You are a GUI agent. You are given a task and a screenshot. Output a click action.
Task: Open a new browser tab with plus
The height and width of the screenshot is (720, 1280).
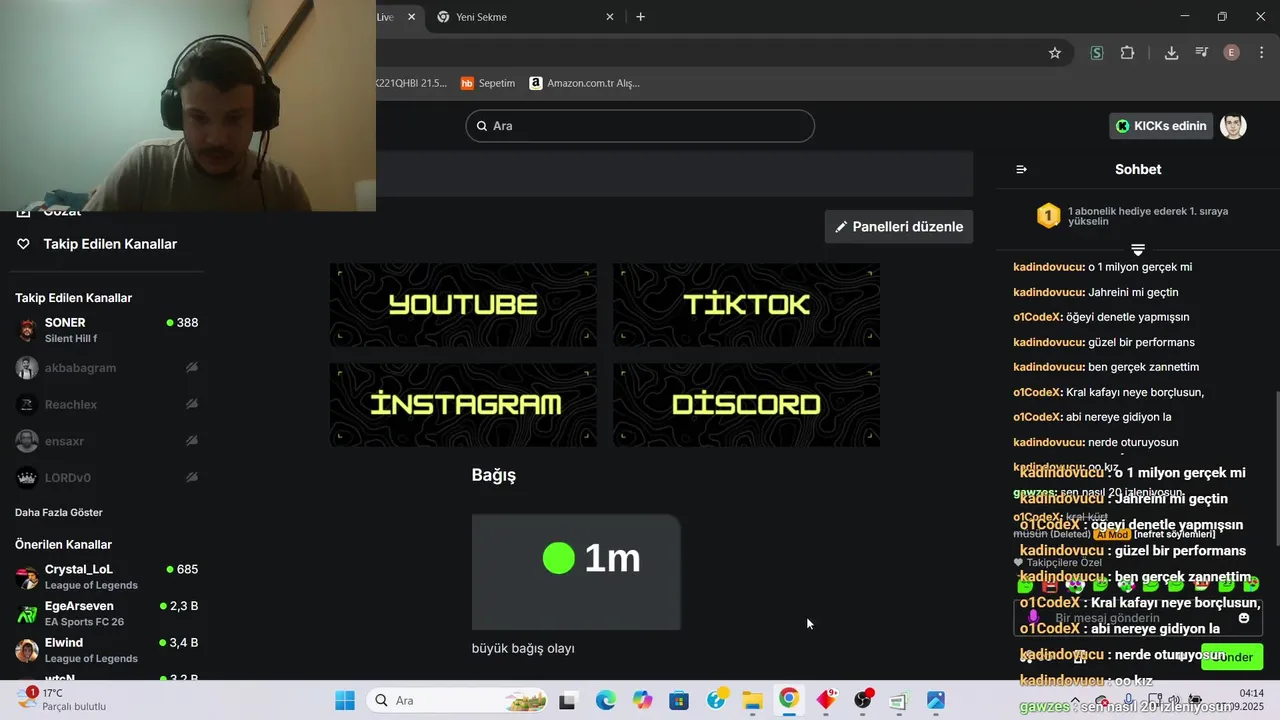[641, 17]
